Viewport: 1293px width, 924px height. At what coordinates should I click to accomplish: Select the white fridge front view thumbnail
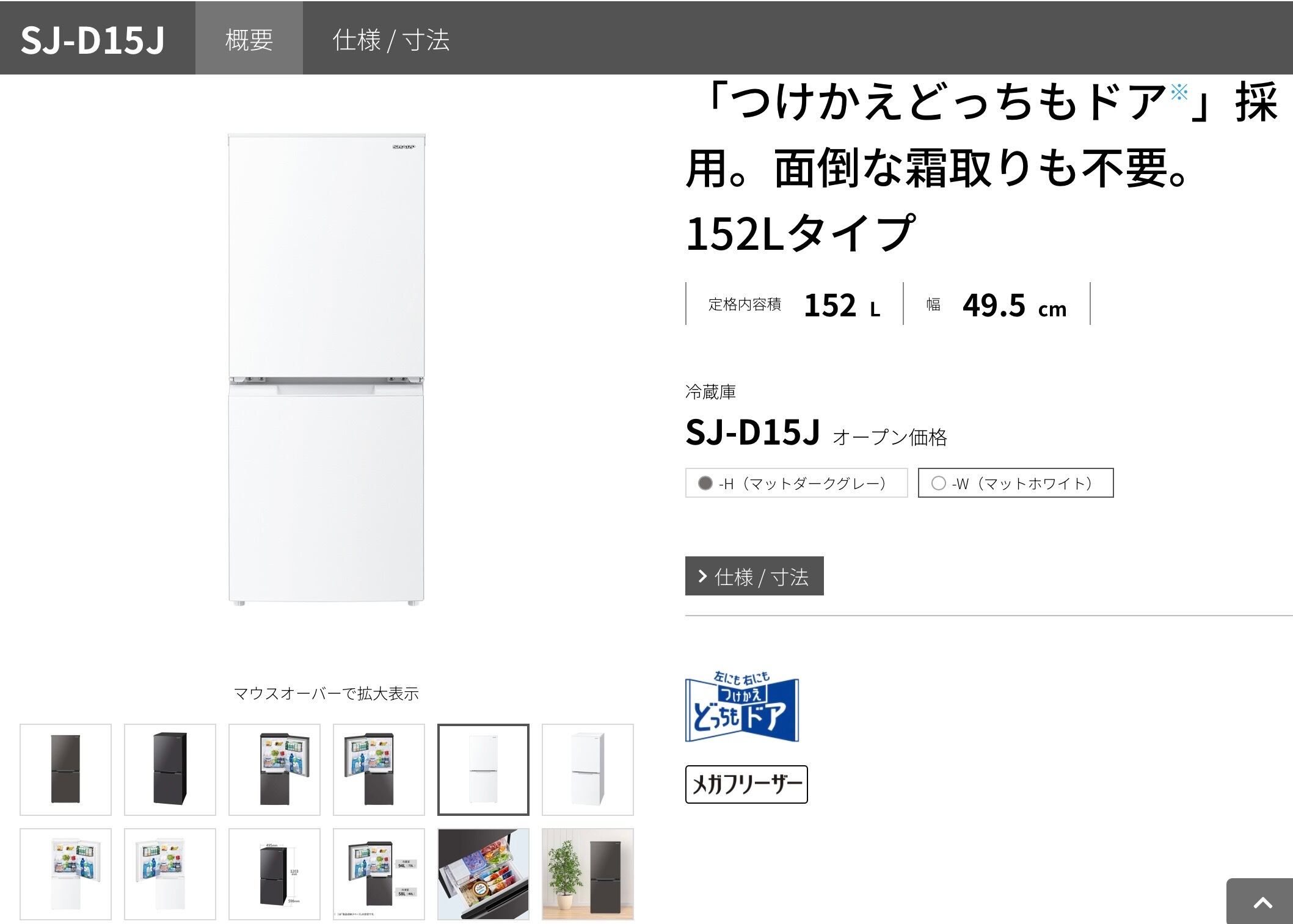(483, 769)
